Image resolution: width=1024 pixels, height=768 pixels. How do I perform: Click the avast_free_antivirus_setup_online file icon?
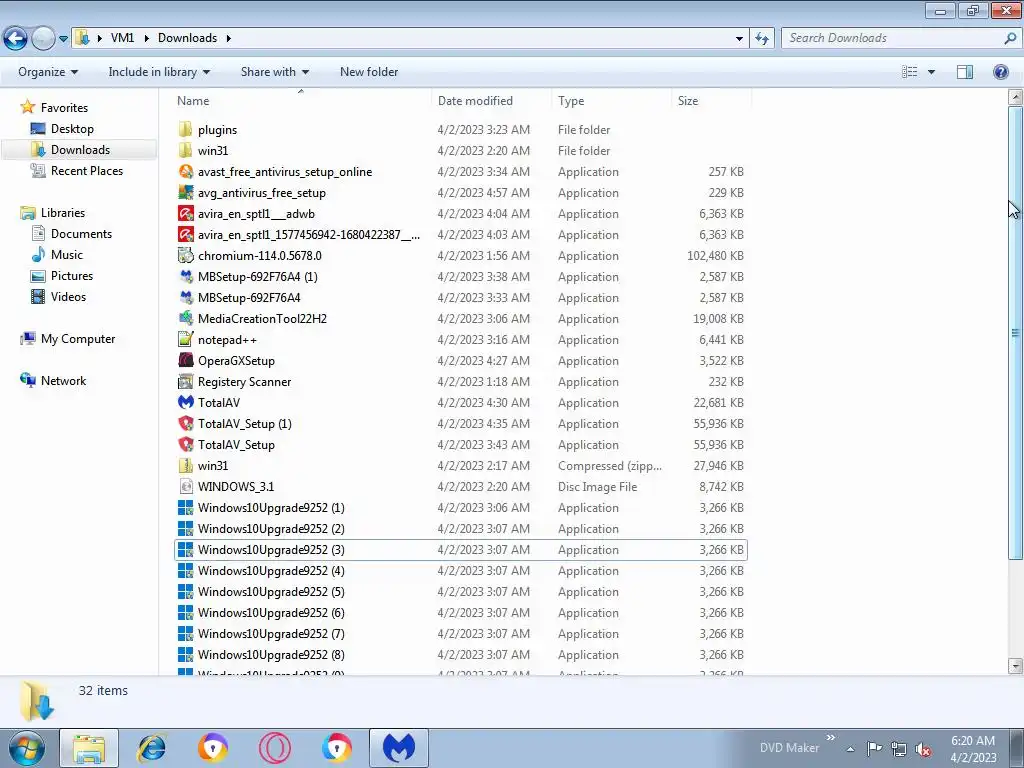(185, 172)
